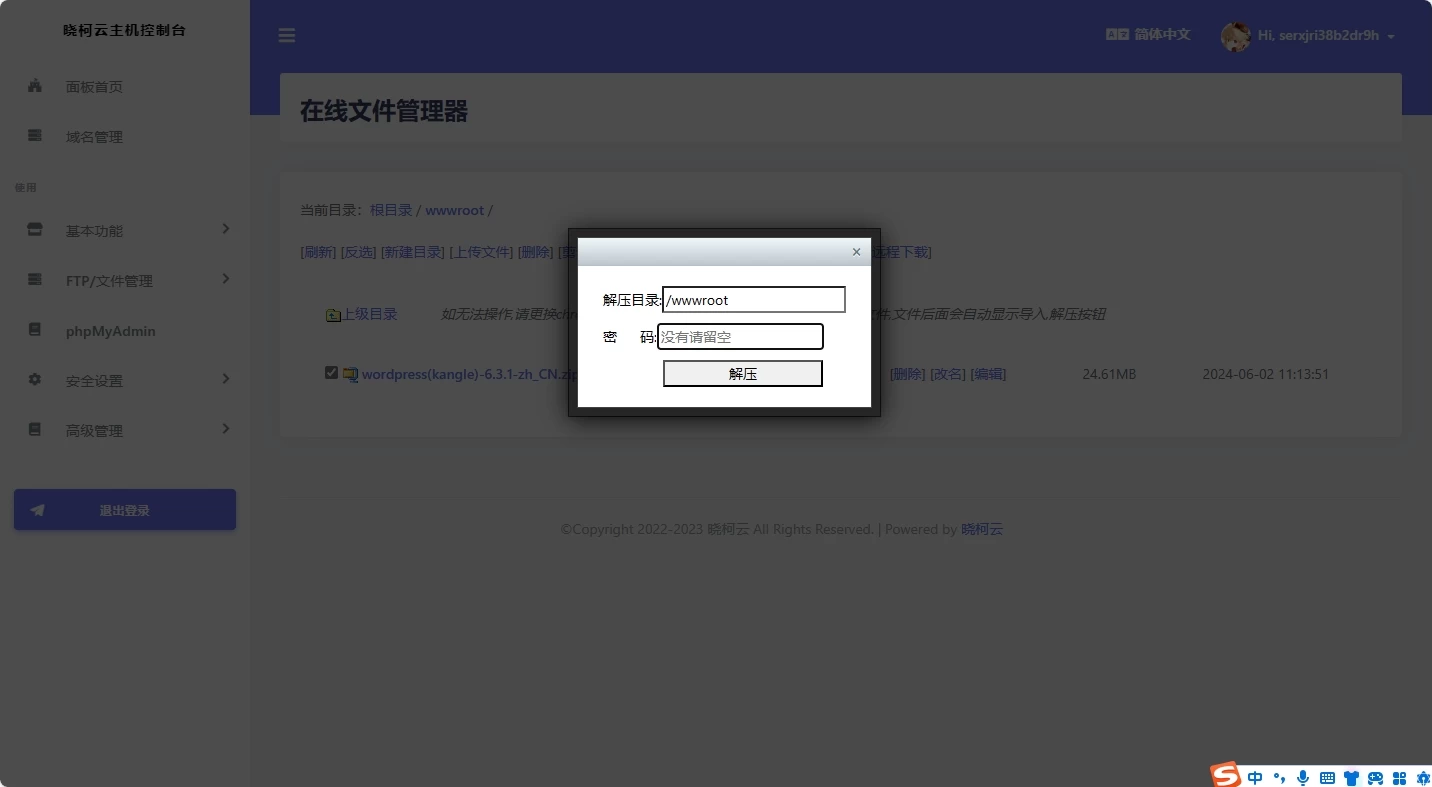Click the wwwroot breadcrumb link
The image size is (1432, 787).
[x=454, y=210]
